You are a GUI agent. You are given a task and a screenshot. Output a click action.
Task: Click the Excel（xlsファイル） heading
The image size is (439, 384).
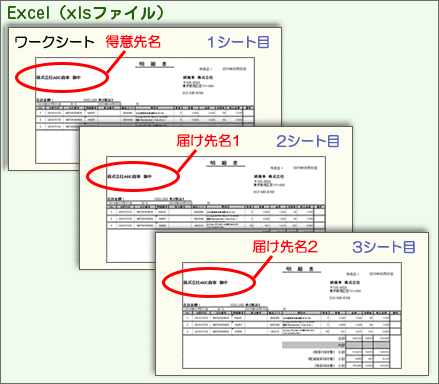tap(85, 13)
